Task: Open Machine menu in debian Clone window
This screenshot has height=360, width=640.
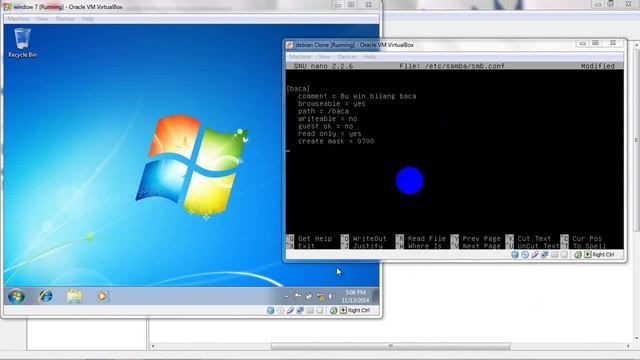Action: pos(300,57)
